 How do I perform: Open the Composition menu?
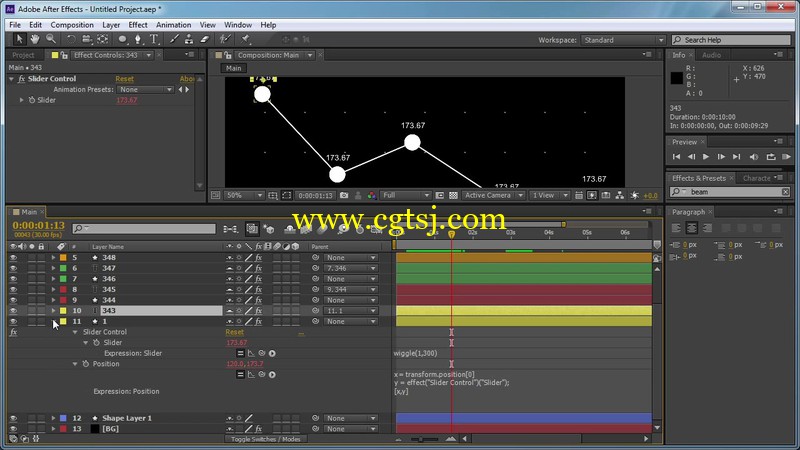click(x=72, y=24)
